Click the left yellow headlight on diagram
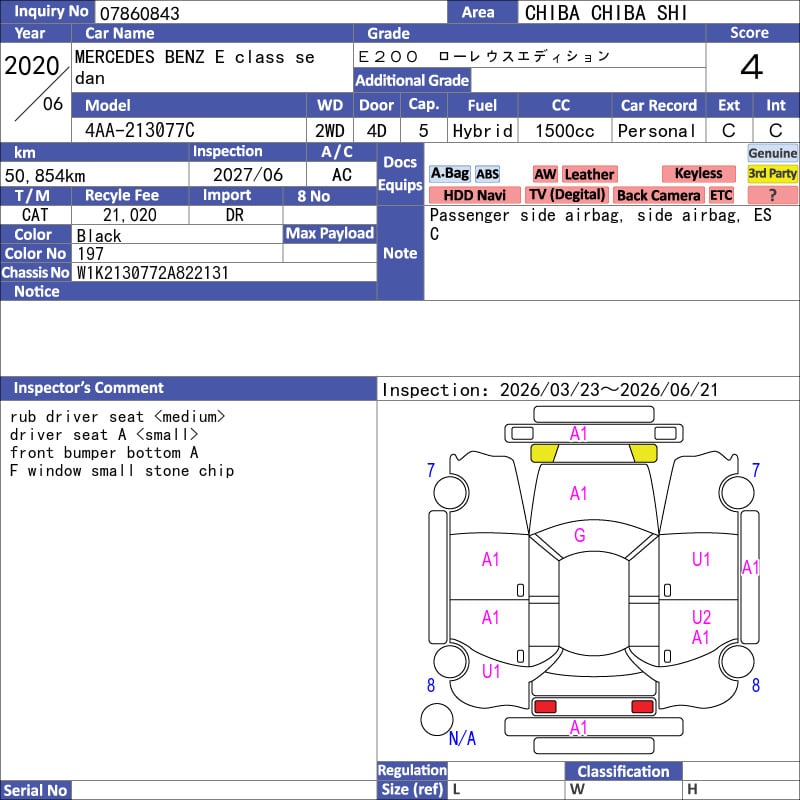 pos(543,453)
